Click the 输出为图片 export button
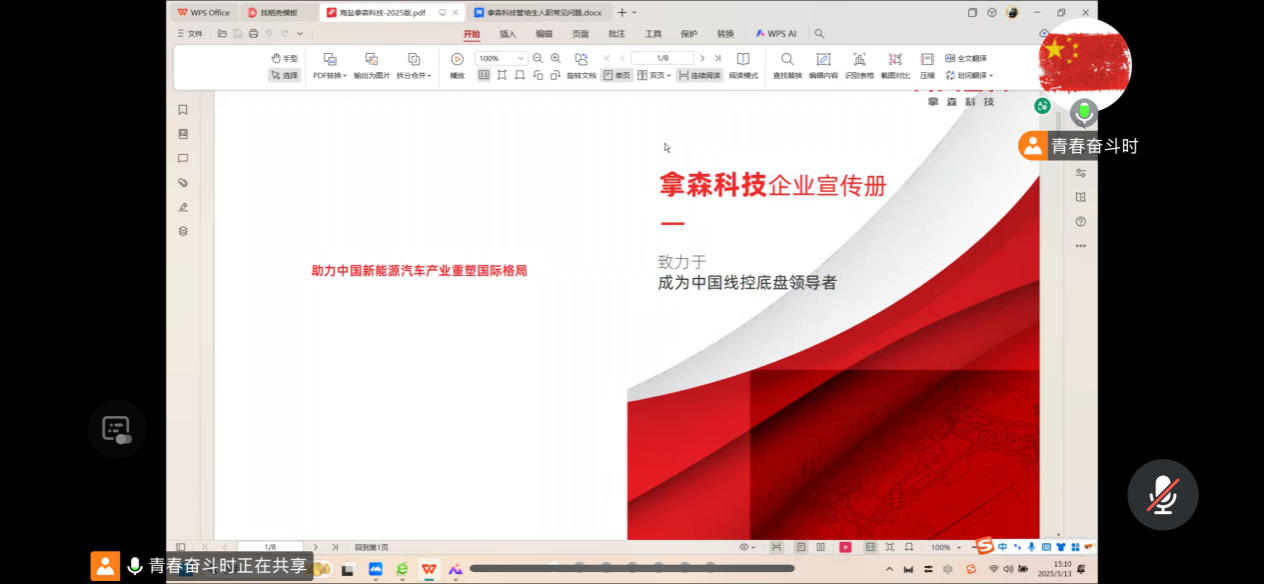 click(x=372, y=66)
